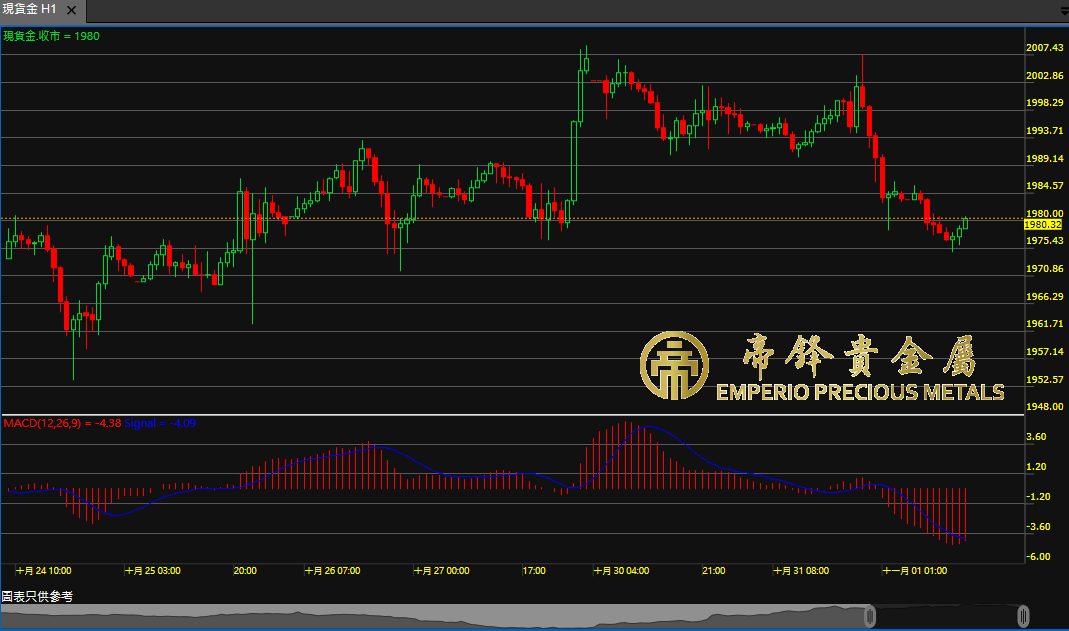Click the Emperio Precious Metals gold logo emblem
Image resolution: width=1069 pixels, height=631 pixels.
pyautogui.click(x=675, y=366)
